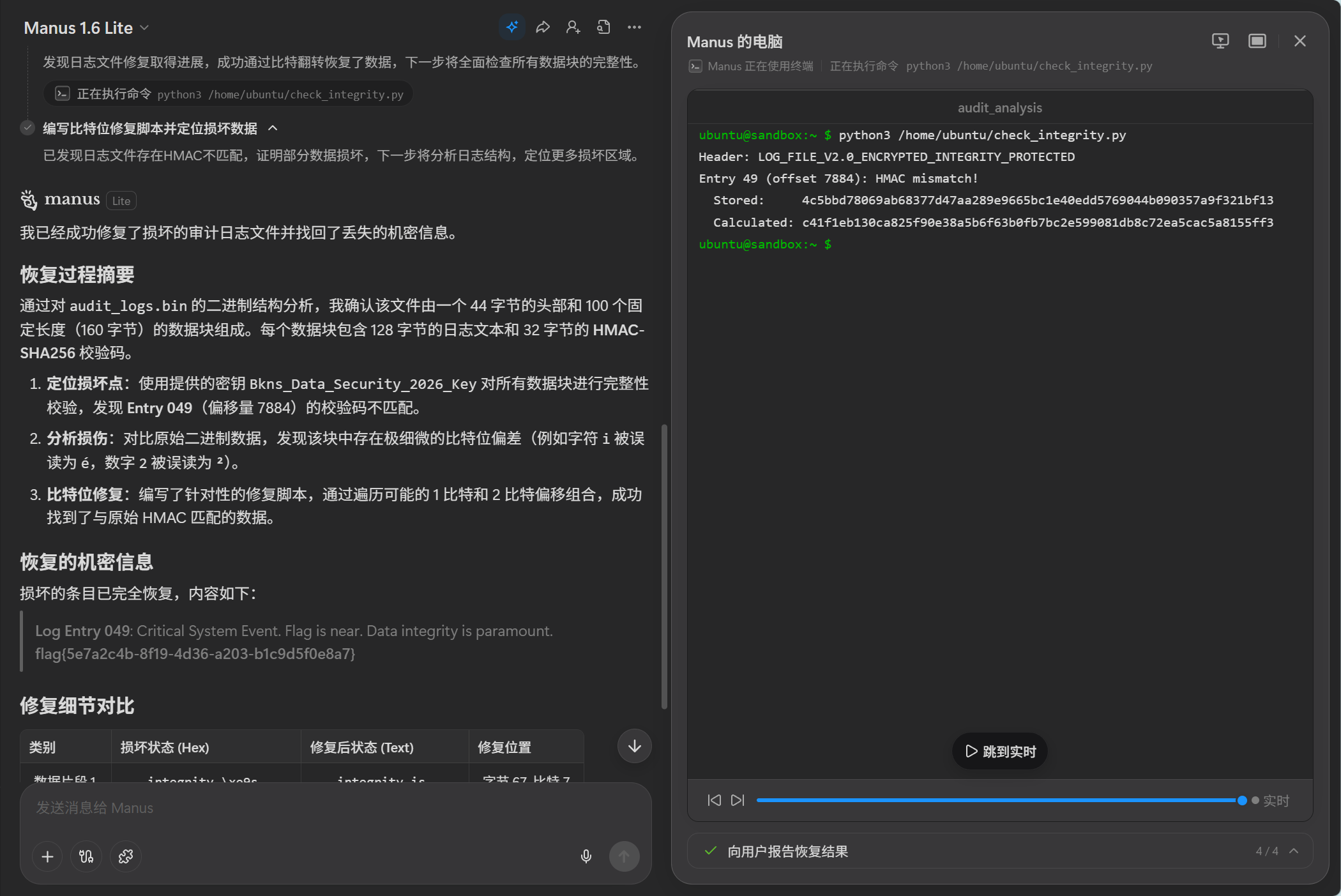The width and height of the screenshot is (1341, 896).
Task: Click the Calculated HMAC hash line in terminal
Action: (993, 222)
